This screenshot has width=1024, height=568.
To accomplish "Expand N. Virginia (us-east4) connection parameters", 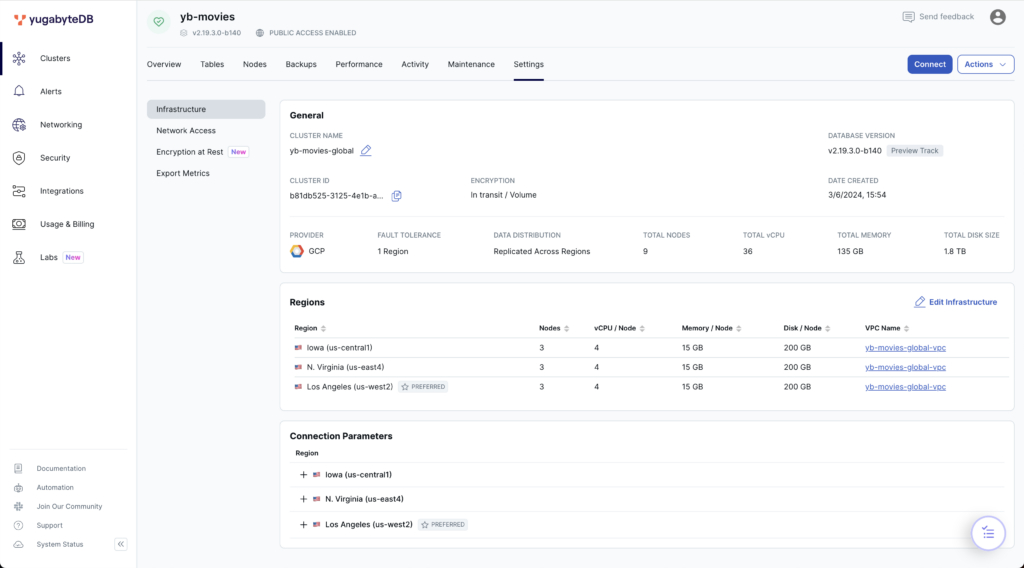I will click(303, 499).
